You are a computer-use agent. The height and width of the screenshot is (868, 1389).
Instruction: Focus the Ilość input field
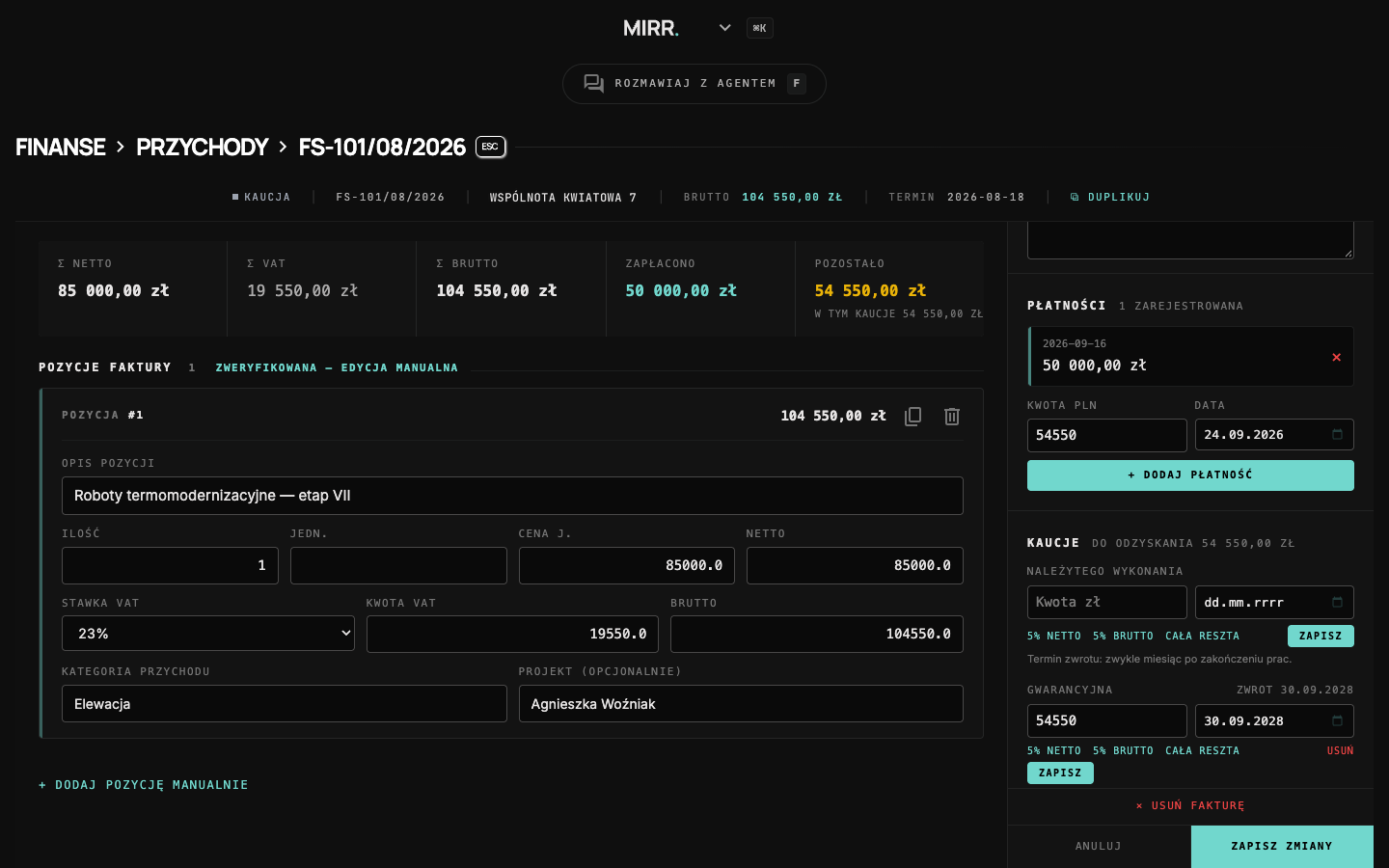pos(170,565)
